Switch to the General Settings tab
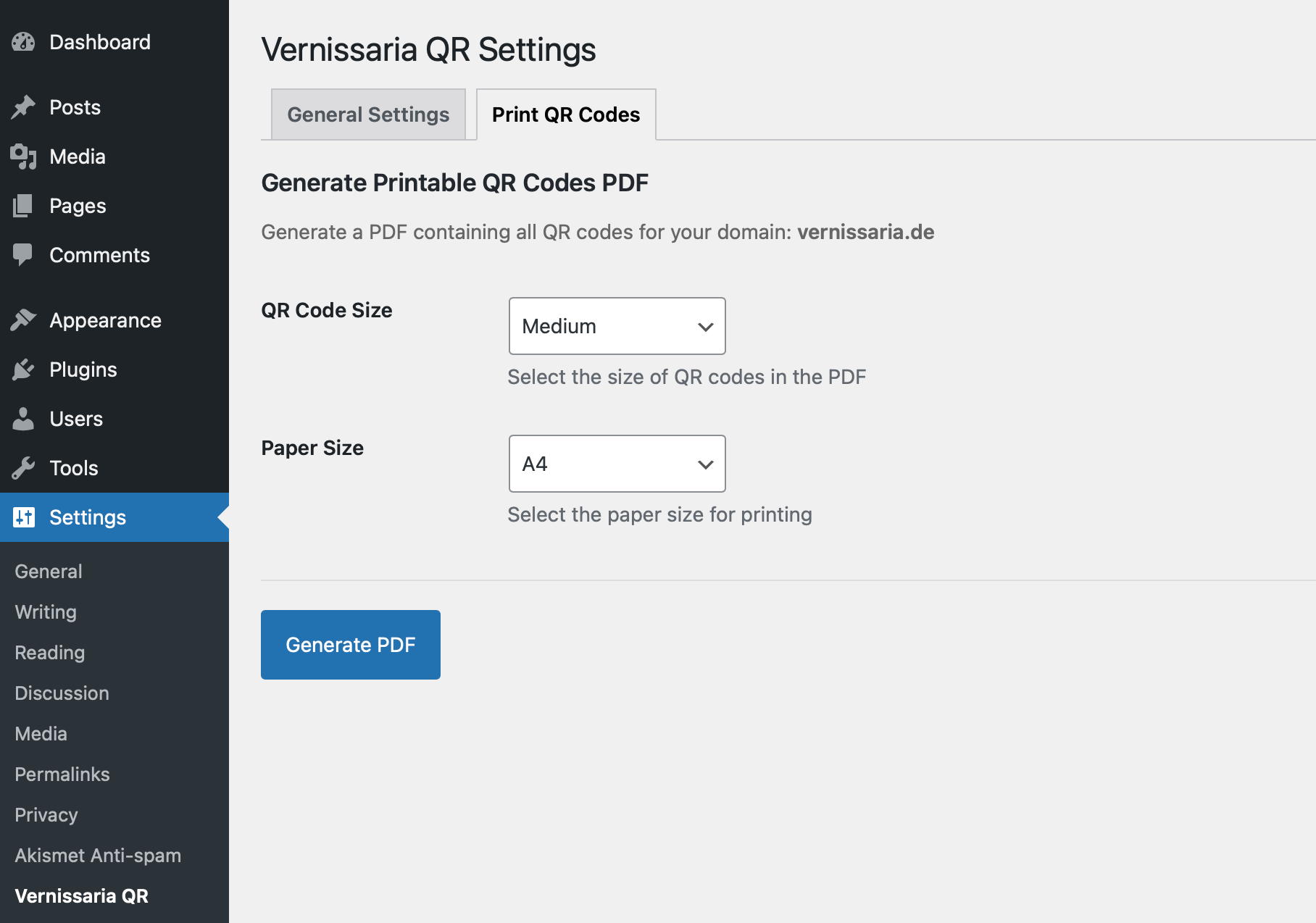This screenshot has height=923, width=1316. point(368,114)
